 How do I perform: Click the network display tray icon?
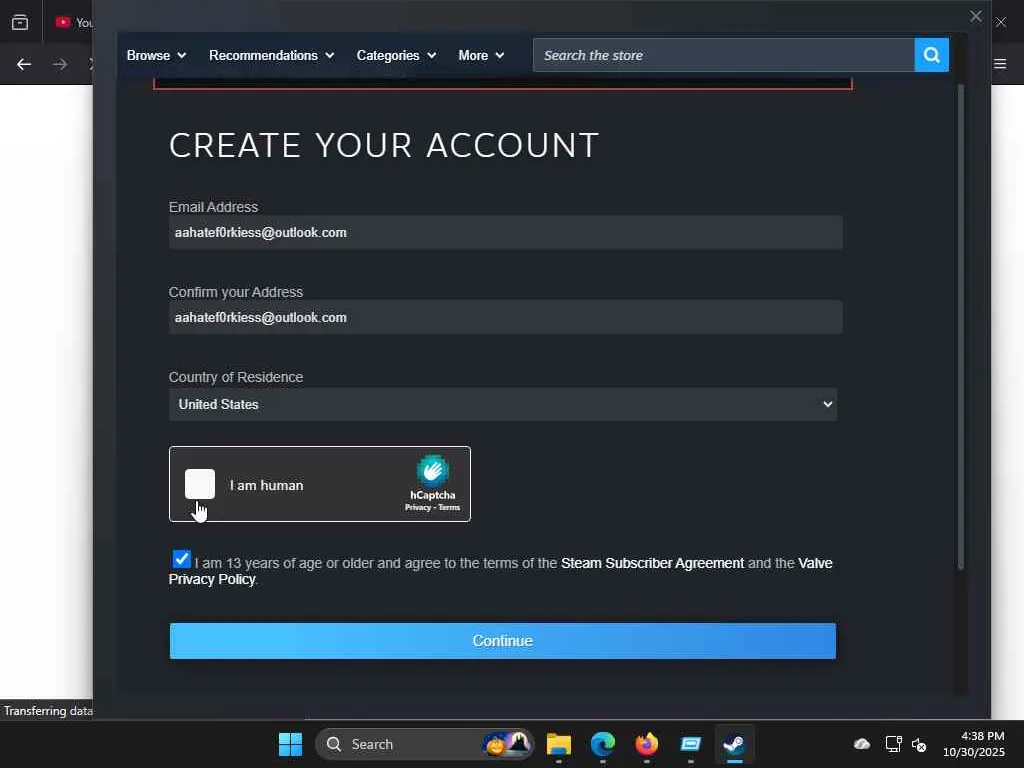click(893, 744)
